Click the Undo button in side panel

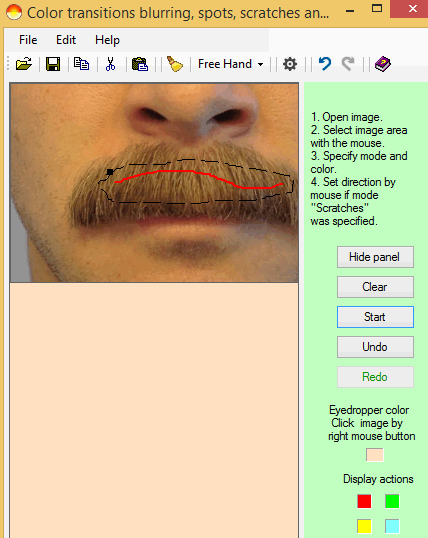[375, 347]
